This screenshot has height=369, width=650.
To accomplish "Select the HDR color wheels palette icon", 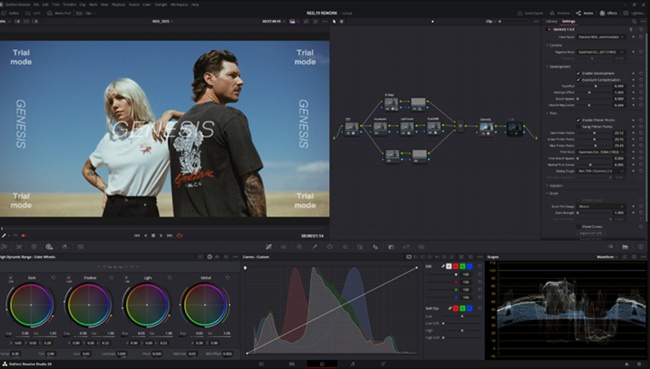I will (x=49, y=247).
